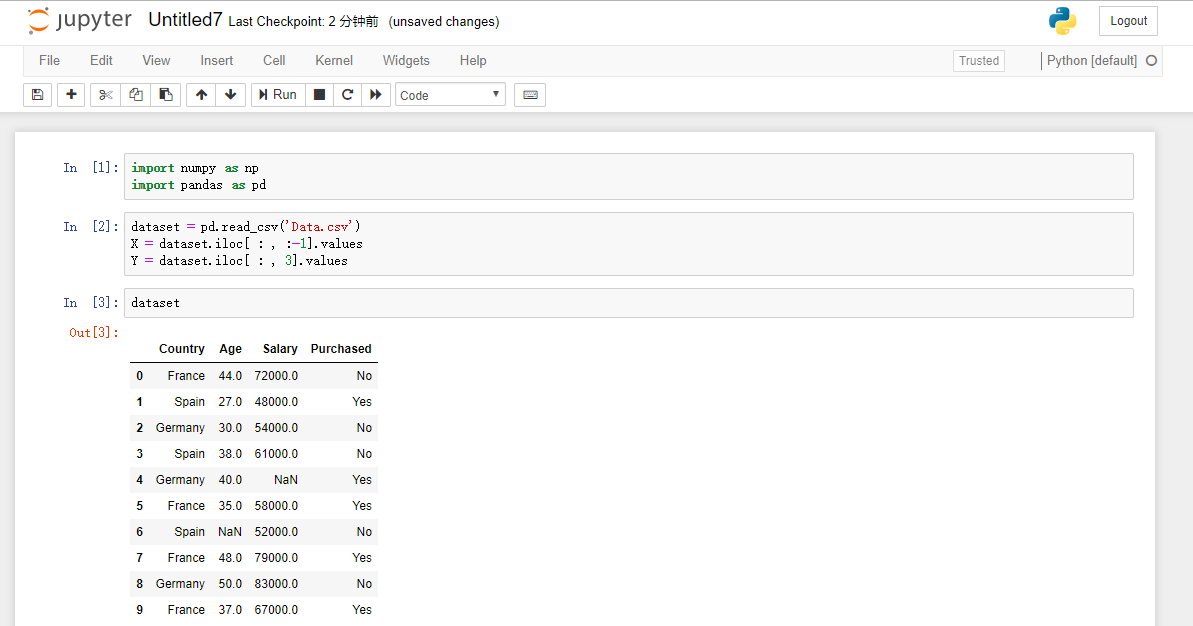Cut selected cells with the scissors icon
1193x626 pixels.
tap(105, 95)
